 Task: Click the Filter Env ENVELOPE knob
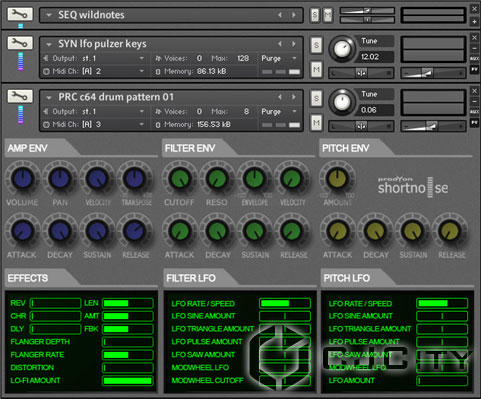(x=255, y=178)
